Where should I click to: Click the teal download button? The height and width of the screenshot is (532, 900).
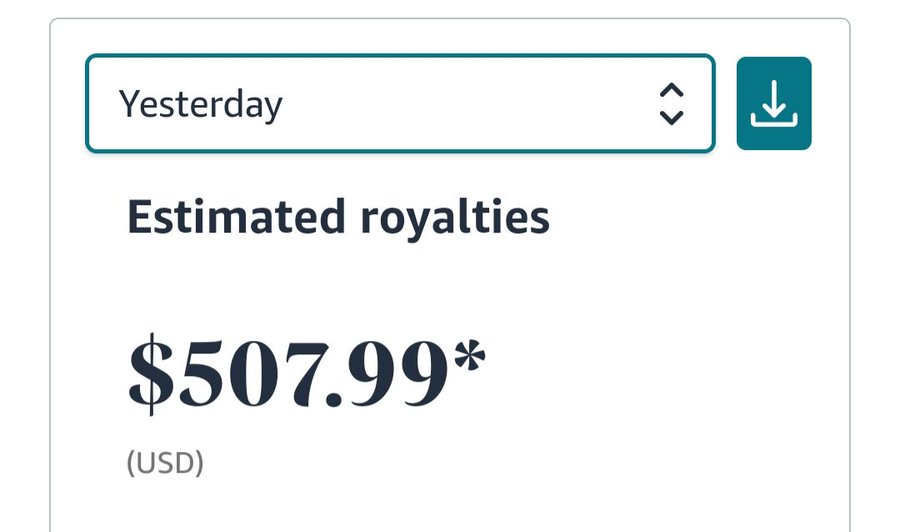pyautogui.click(x=774, y=103)
